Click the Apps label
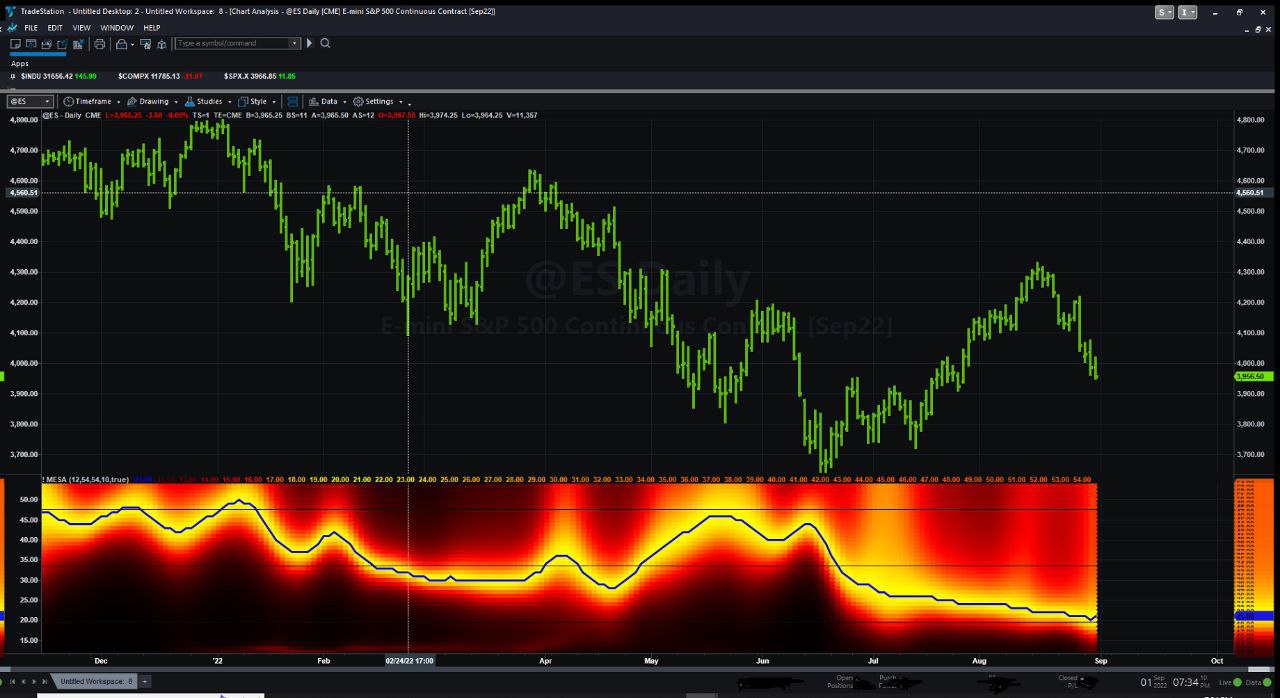 click(x=20, y=63)
